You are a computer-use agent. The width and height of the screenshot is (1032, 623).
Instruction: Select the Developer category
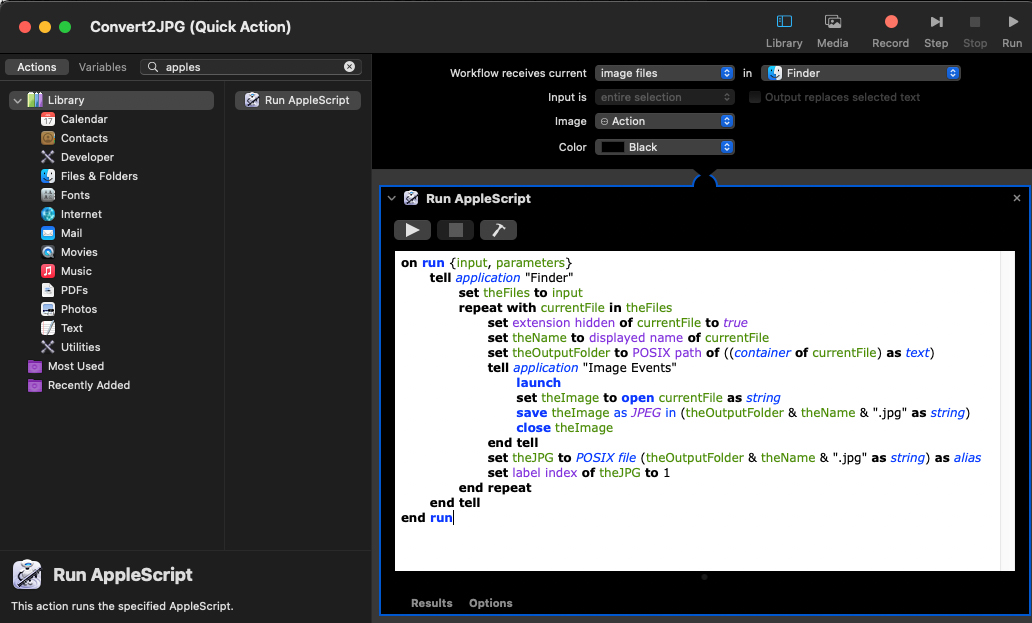click(87, 157)
